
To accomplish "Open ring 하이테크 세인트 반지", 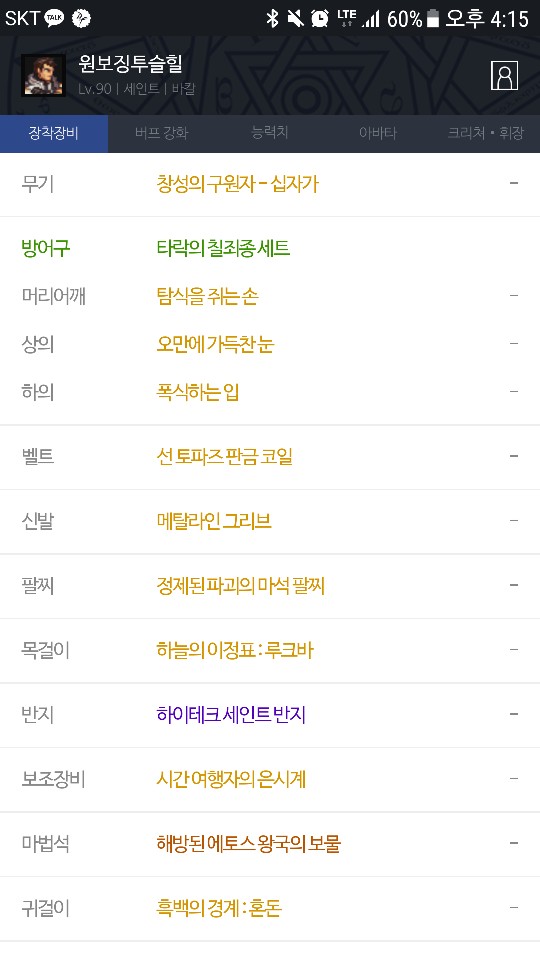I will point(231,714).
